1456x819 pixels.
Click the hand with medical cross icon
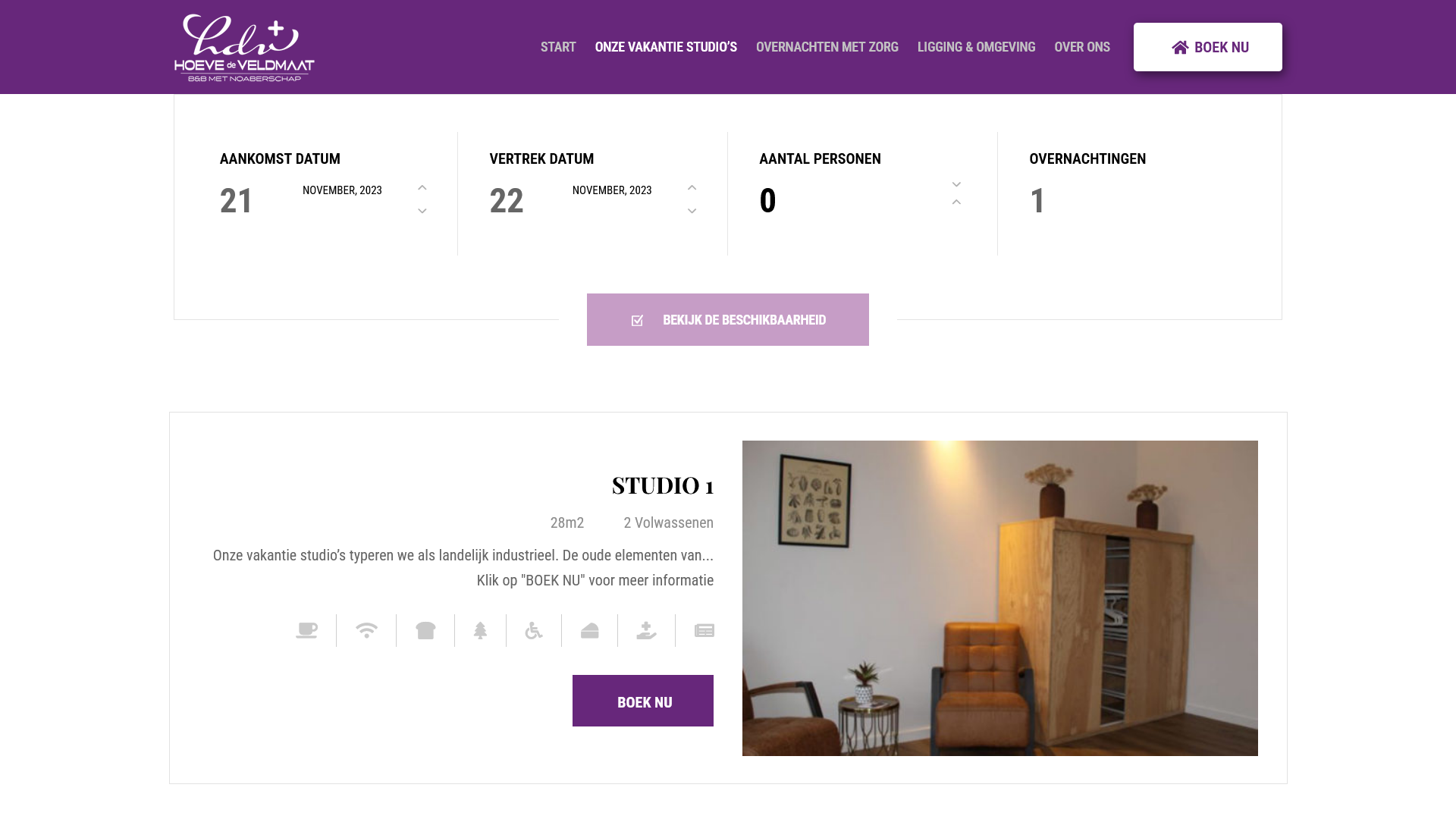(646, 630)
